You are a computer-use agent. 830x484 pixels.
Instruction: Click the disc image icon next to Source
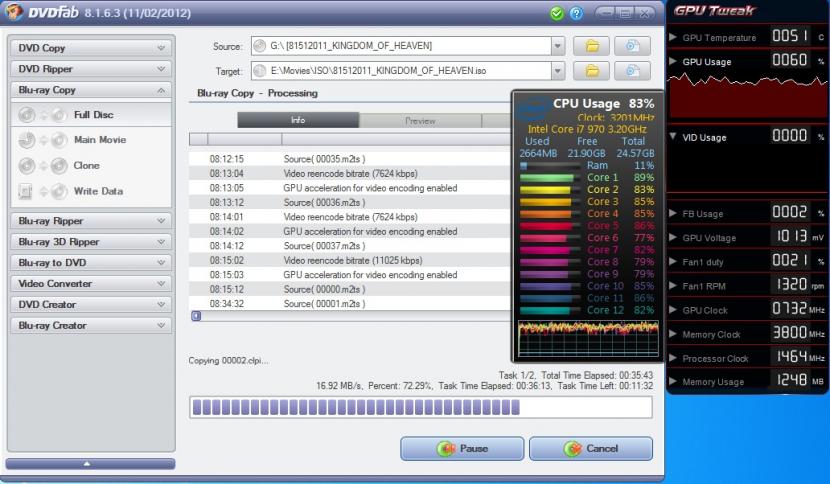[x=632, y=46]
